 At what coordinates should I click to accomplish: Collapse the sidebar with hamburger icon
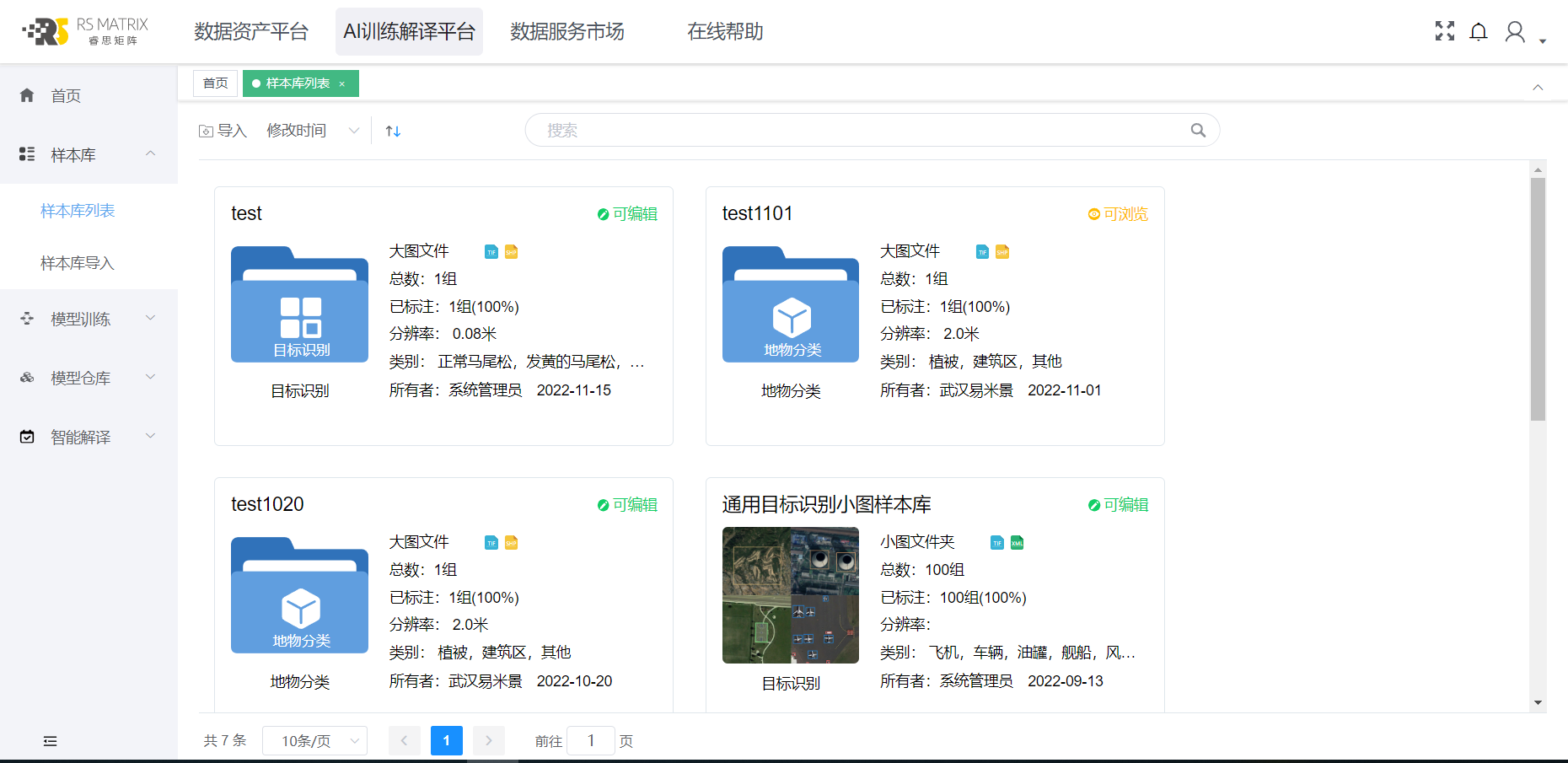pos(51,741)
